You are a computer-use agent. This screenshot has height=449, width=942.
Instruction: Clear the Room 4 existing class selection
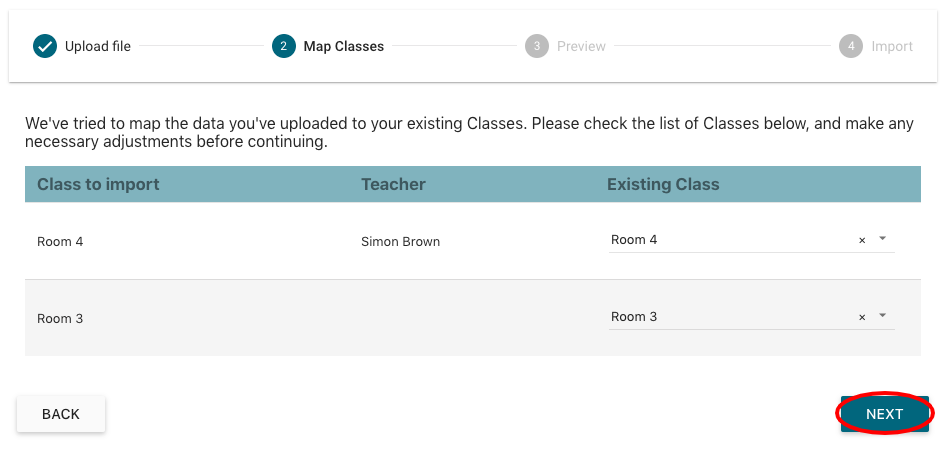point(862,240)
